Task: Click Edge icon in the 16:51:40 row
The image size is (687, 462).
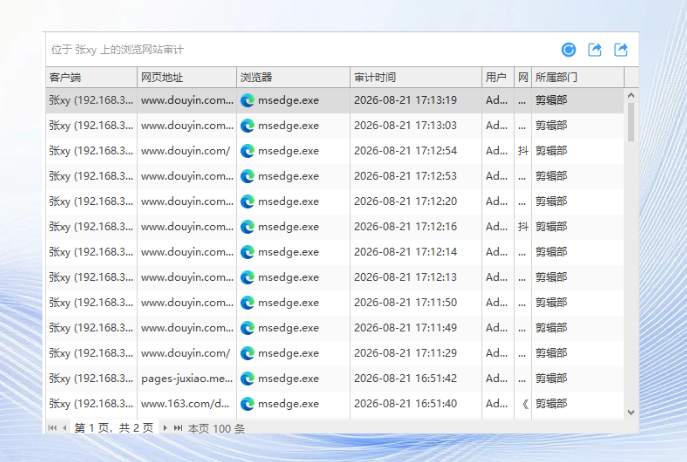Action: point(248,404)
